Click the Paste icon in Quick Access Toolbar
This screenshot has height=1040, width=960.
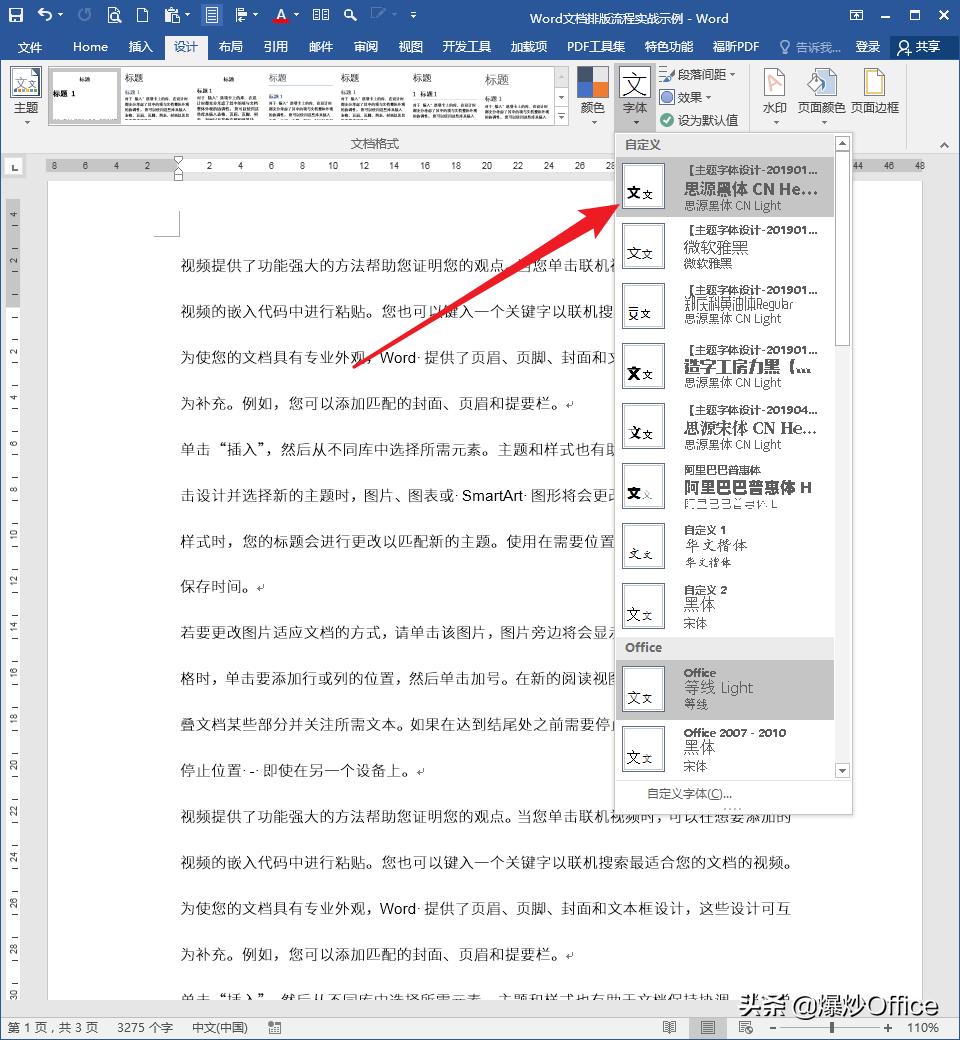(x=170, y=15)
